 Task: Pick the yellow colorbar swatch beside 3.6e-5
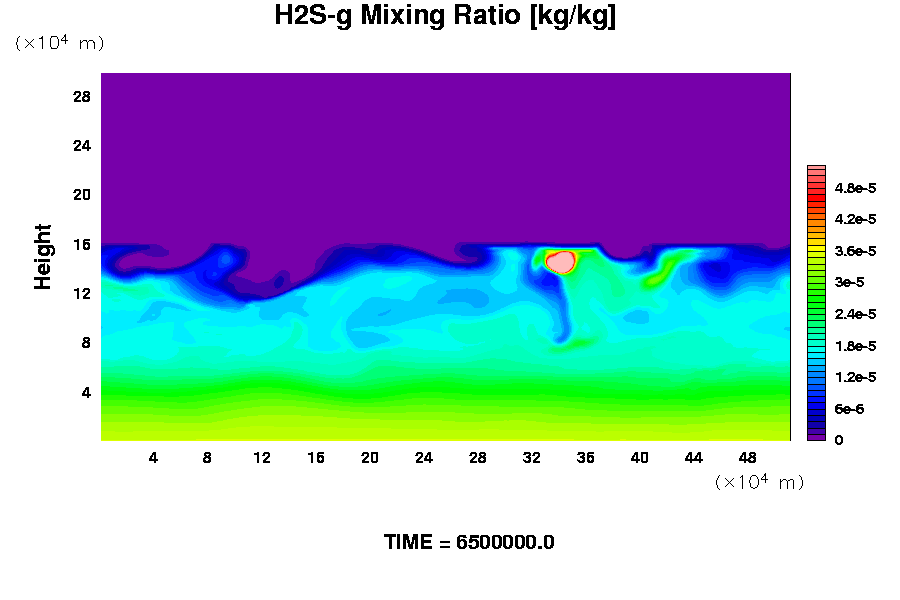816,250
